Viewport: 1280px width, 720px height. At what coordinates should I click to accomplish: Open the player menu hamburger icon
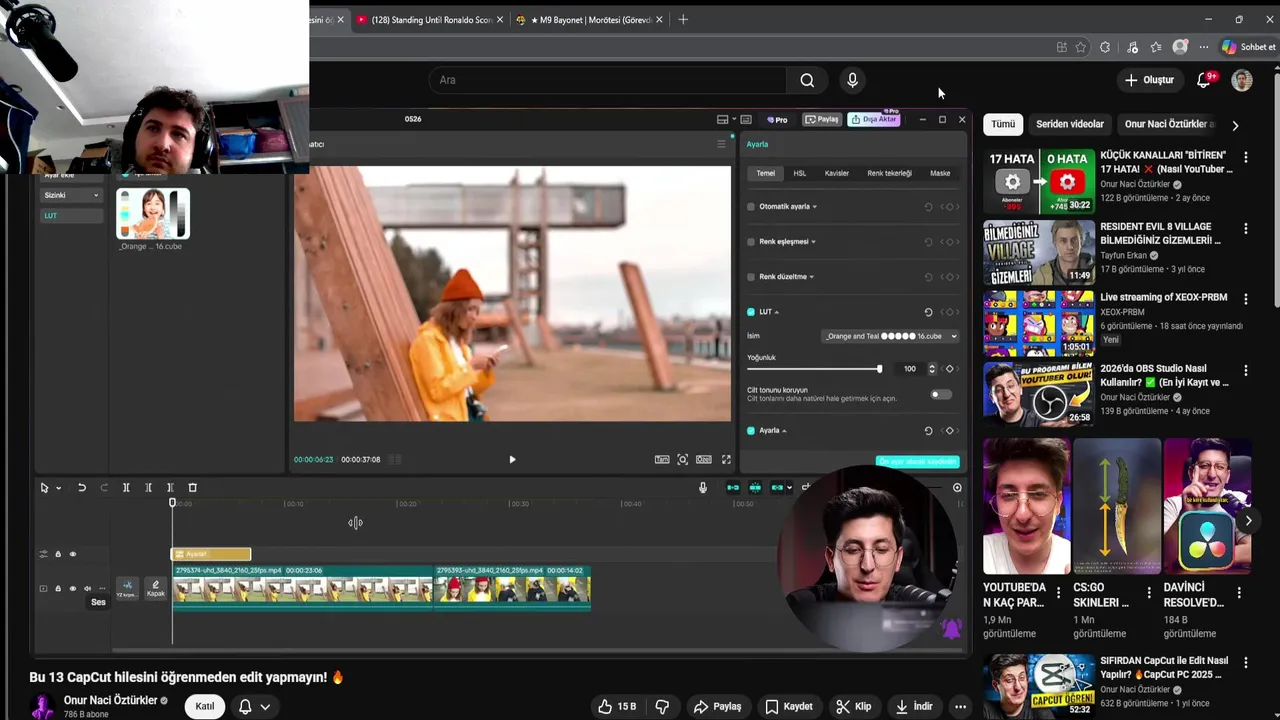click(721, 144)
